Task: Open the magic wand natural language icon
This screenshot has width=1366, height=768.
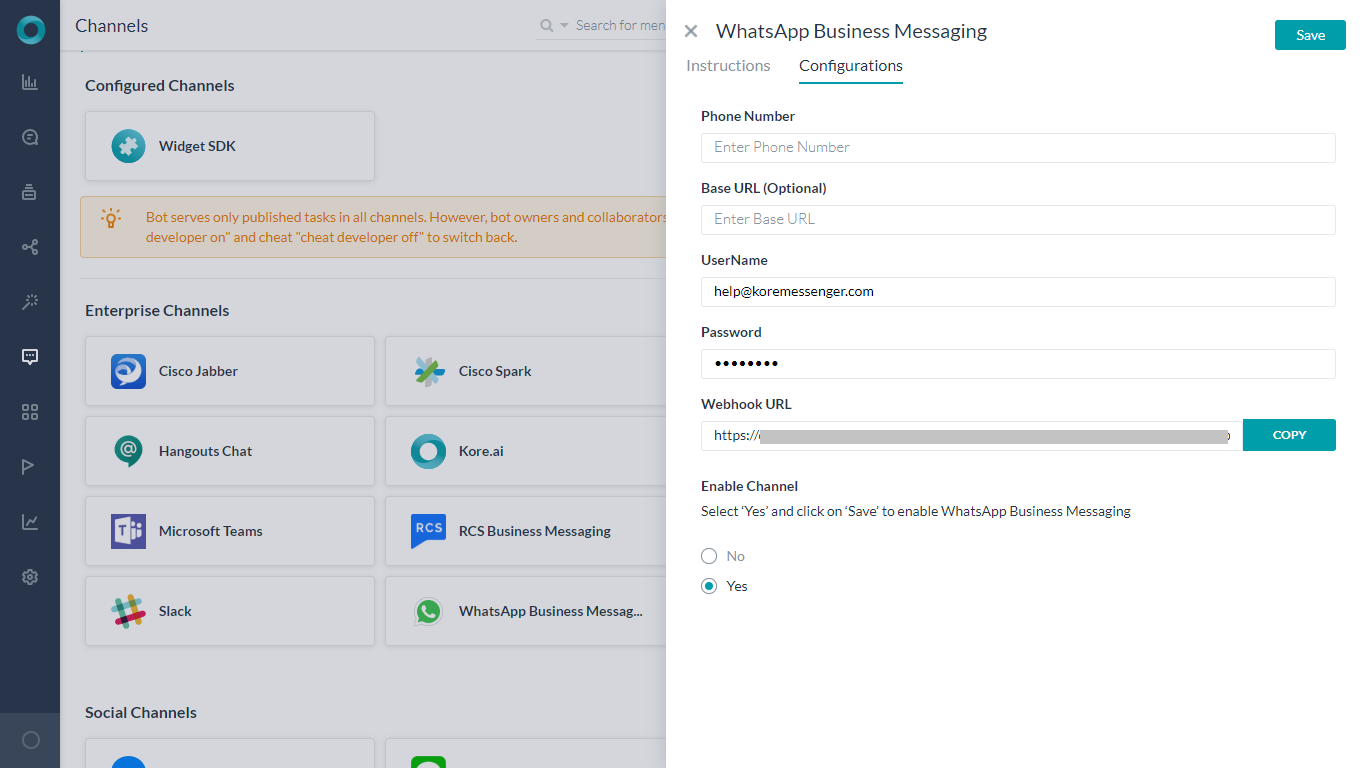Action: [30, 301]
